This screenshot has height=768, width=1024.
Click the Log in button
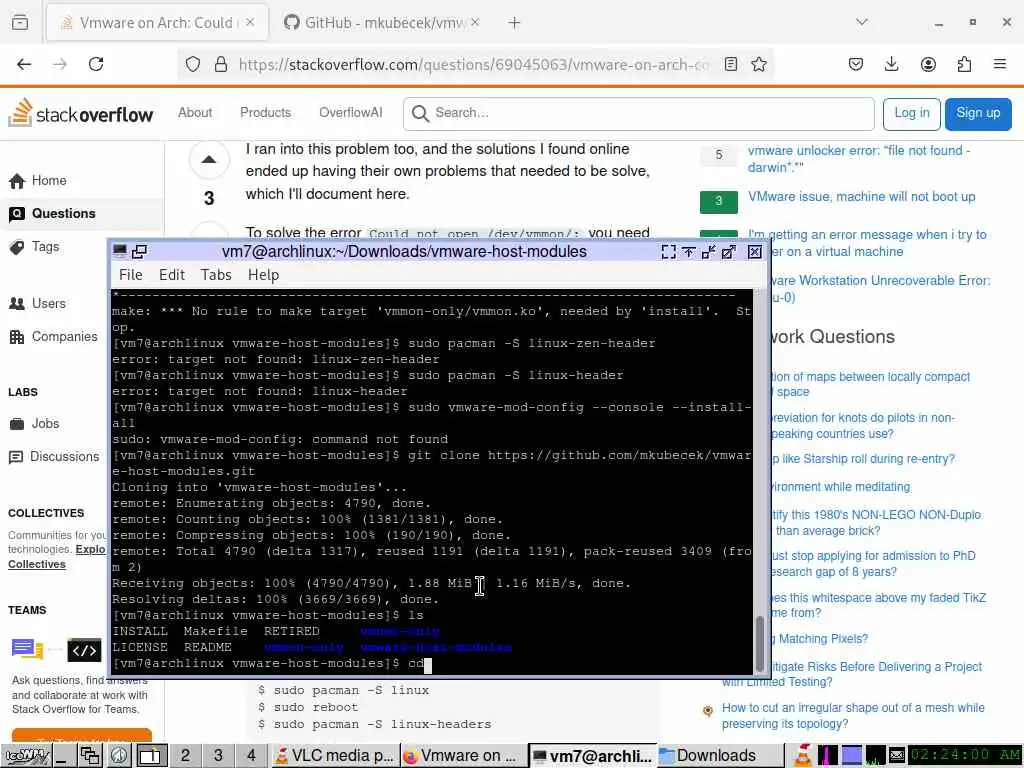pyautogui.click(x=912, y=114)
